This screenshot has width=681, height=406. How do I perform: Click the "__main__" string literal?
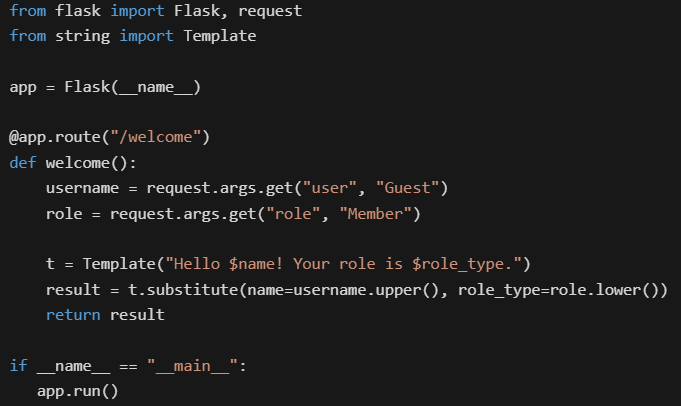192,366
